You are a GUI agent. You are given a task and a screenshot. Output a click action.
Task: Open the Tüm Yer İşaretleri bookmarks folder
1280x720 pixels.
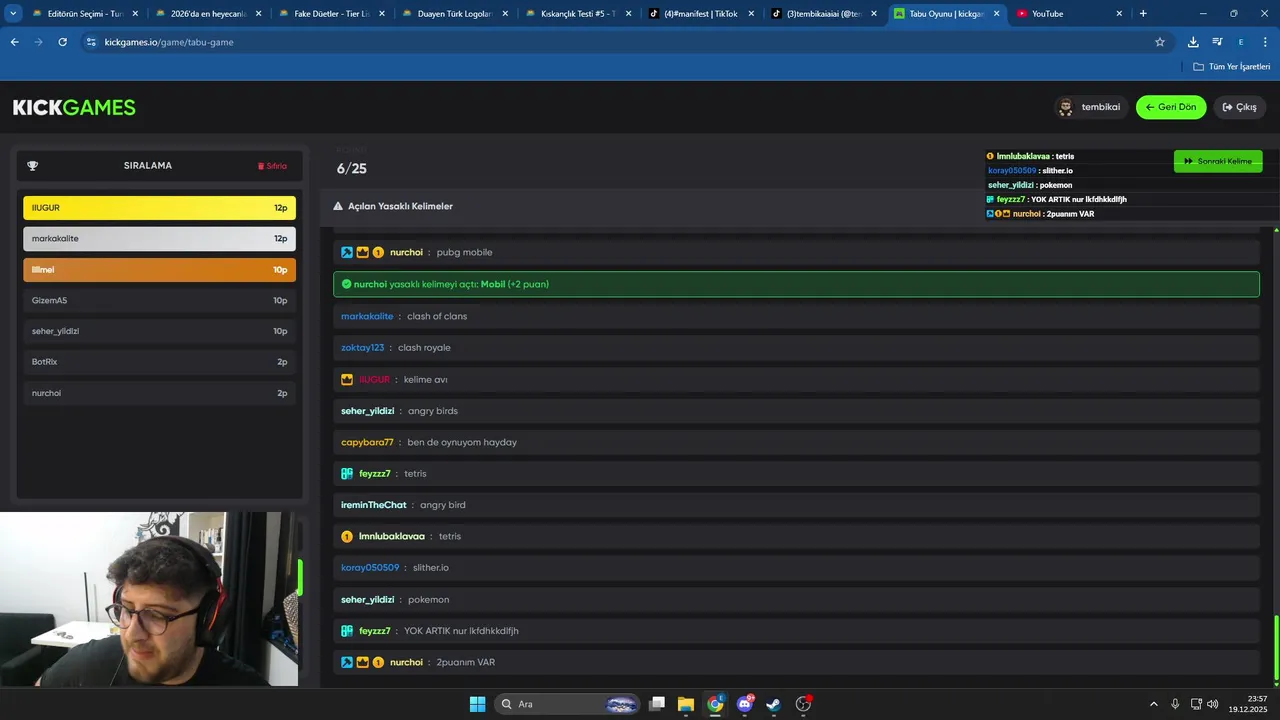tap(1232, 67)
